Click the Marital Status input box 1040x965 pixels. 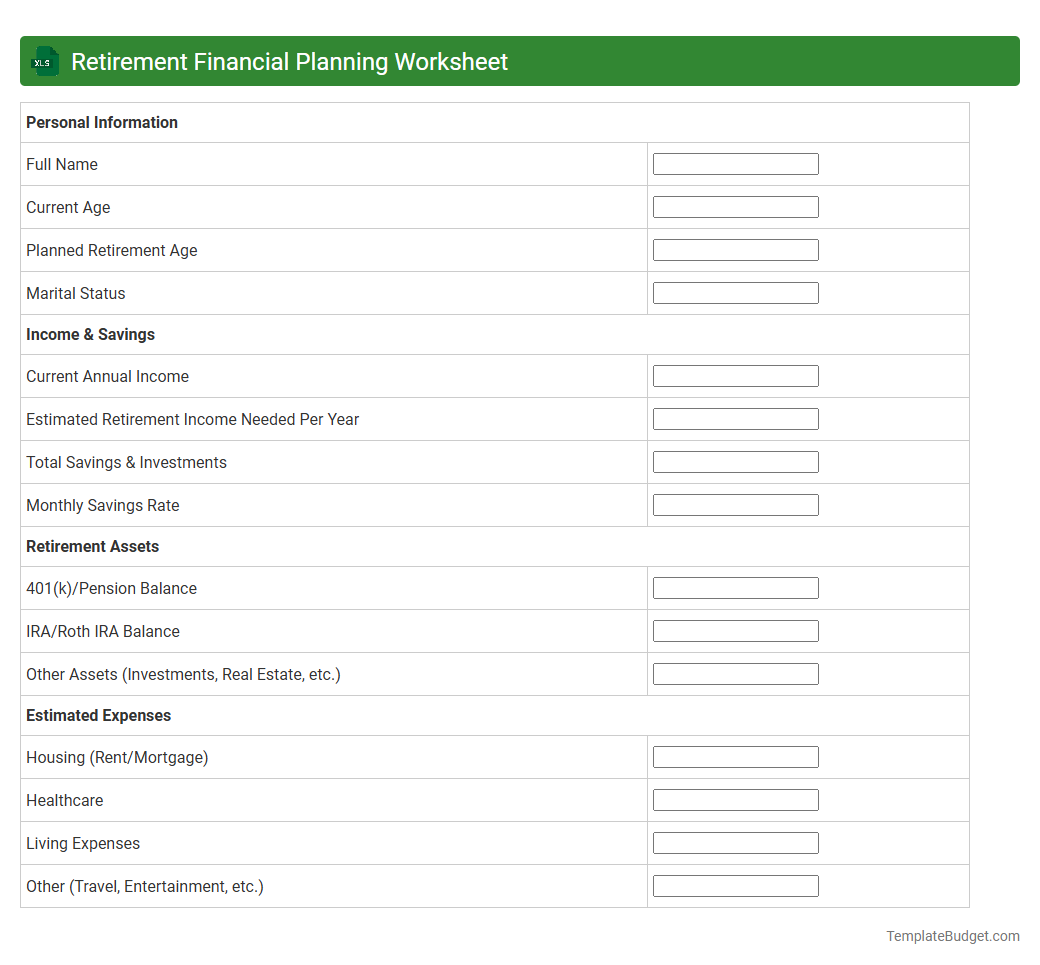pyautogui.click(x=735, y=292)
